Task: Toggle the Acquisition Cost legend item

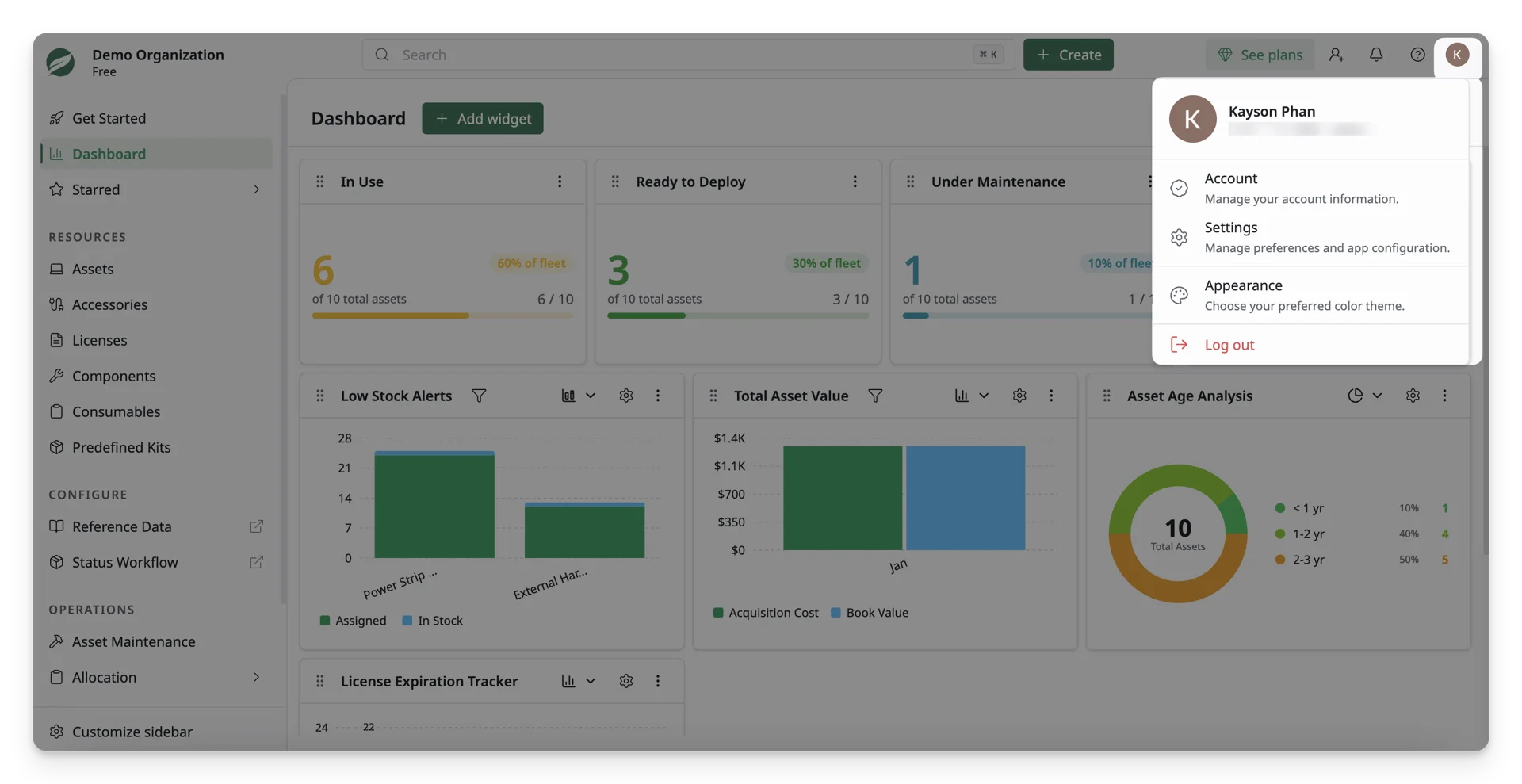Action: 766,613
